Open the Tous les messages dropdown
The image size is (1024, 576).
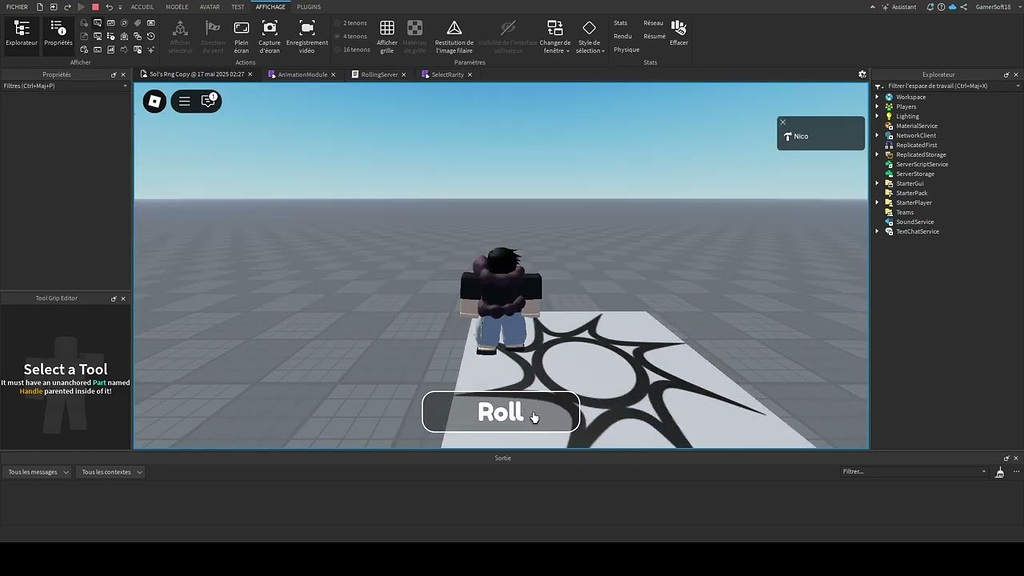[x=36, y=471]
